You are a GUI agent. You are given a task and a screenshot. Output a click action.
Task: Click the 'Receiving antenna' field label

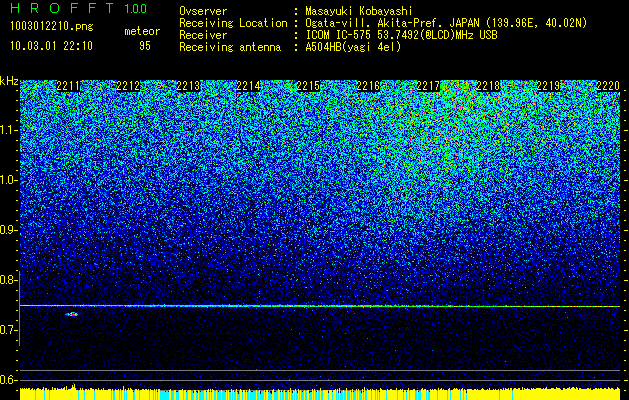[230, 47]
